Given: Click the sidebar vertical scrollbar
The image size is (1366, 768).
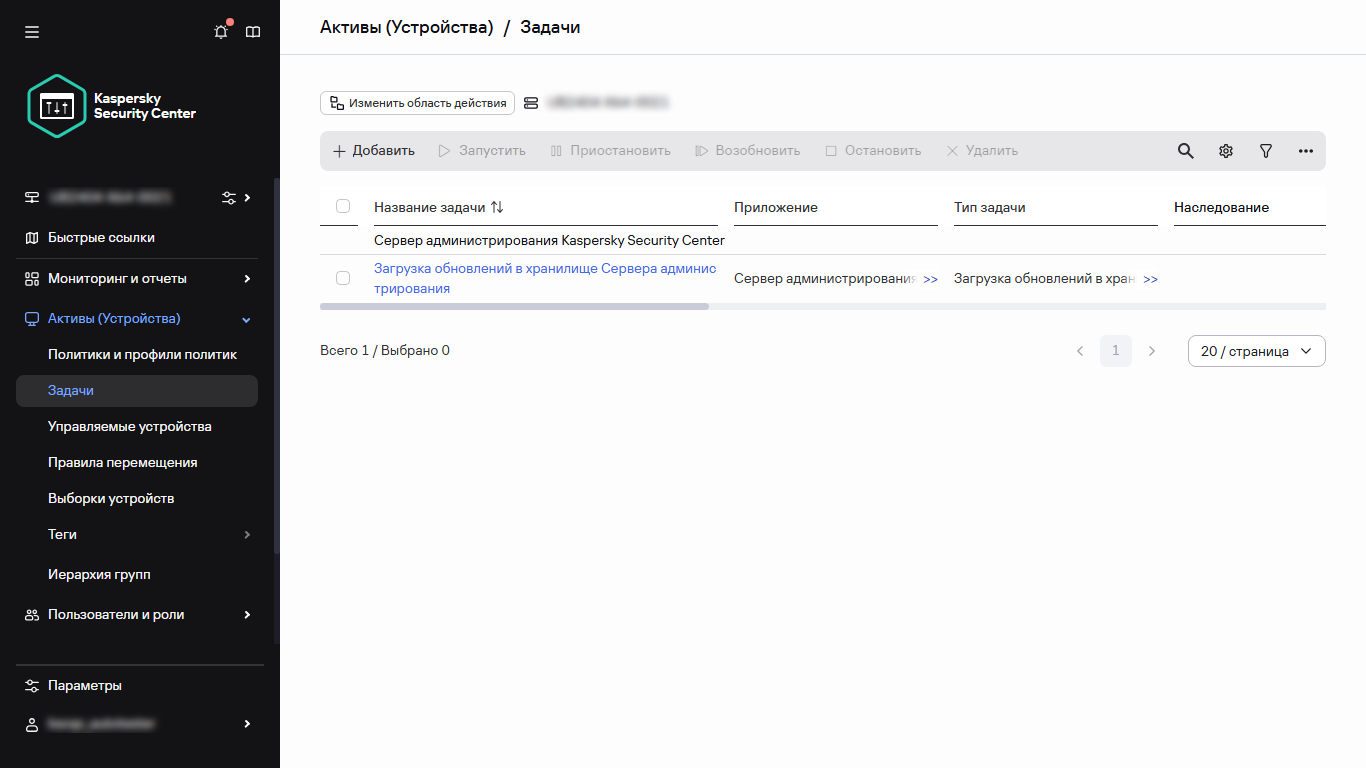Looking at the screenshot, I should click(x=276, y=365).
